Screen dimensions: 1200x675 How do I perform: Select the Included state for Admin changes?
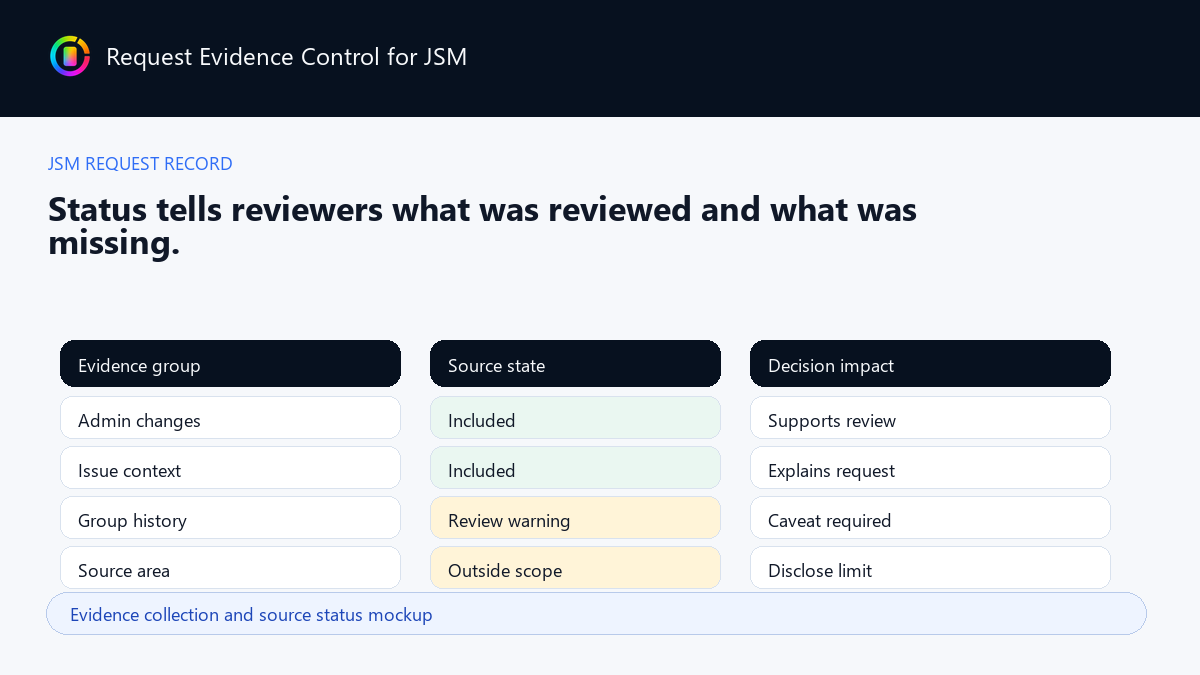[x=575, y=418]
